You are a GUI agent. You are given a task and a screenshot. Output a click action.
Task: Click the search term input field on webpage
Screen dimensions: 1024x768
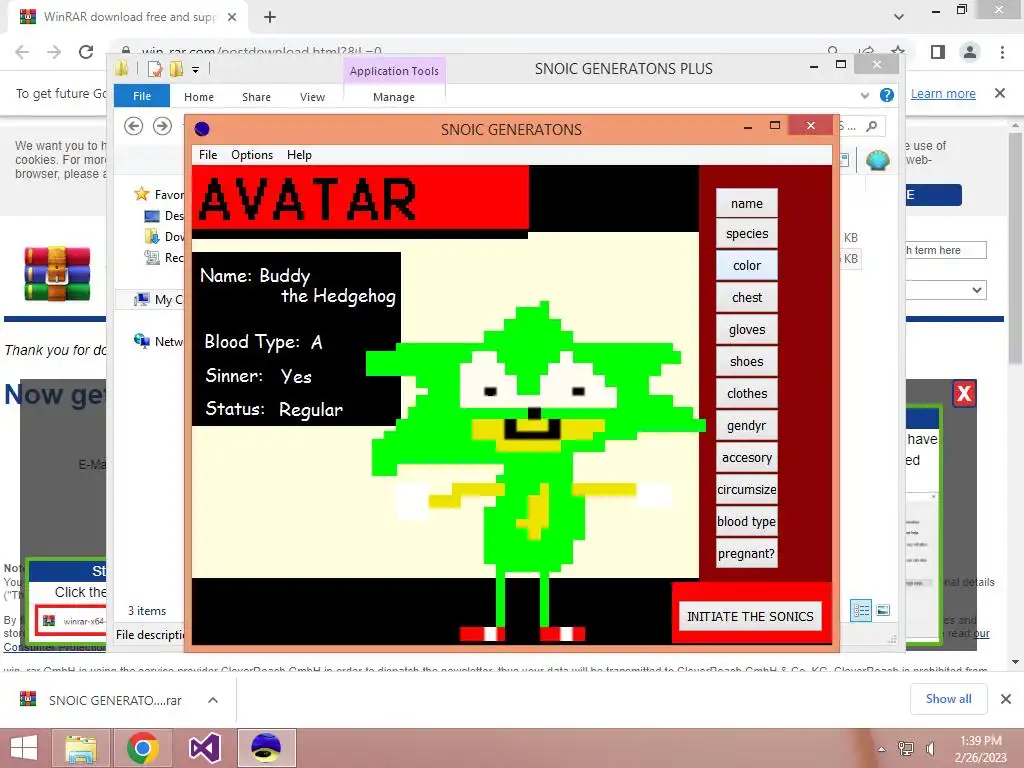pyautogui.click(x=946, y=250)
